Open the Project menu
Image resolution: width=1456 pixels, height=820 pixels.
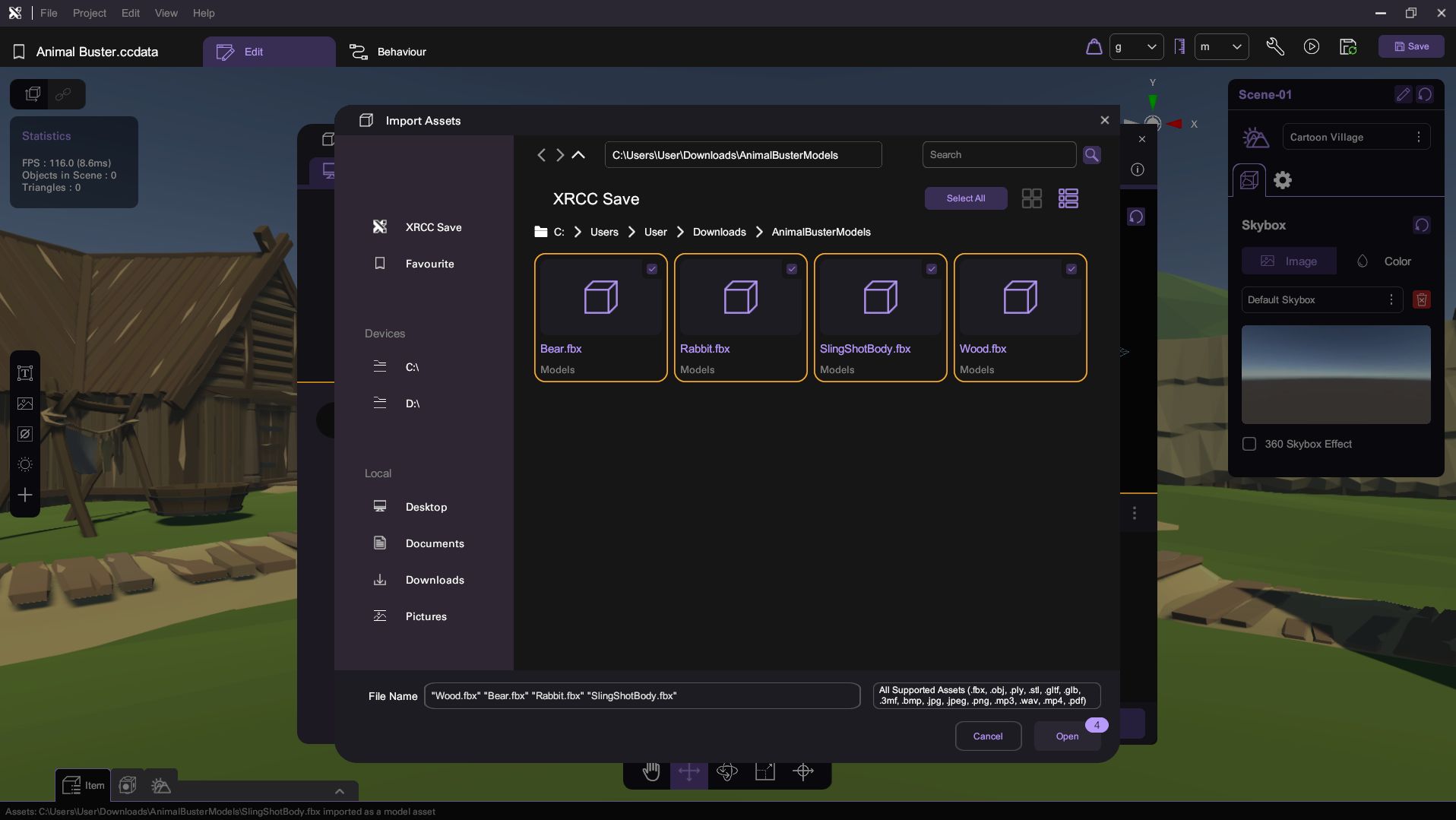[89, 13]
